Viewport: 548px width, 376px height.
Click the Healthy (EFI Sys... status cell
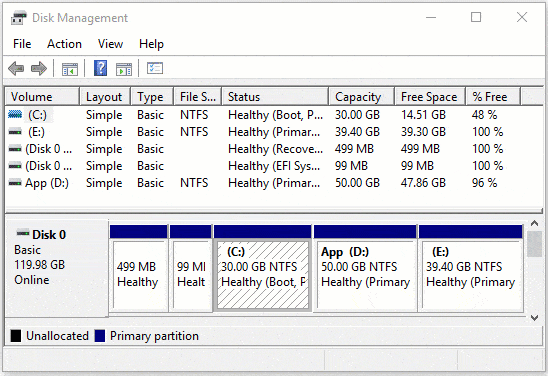click(x=274, y=166)
